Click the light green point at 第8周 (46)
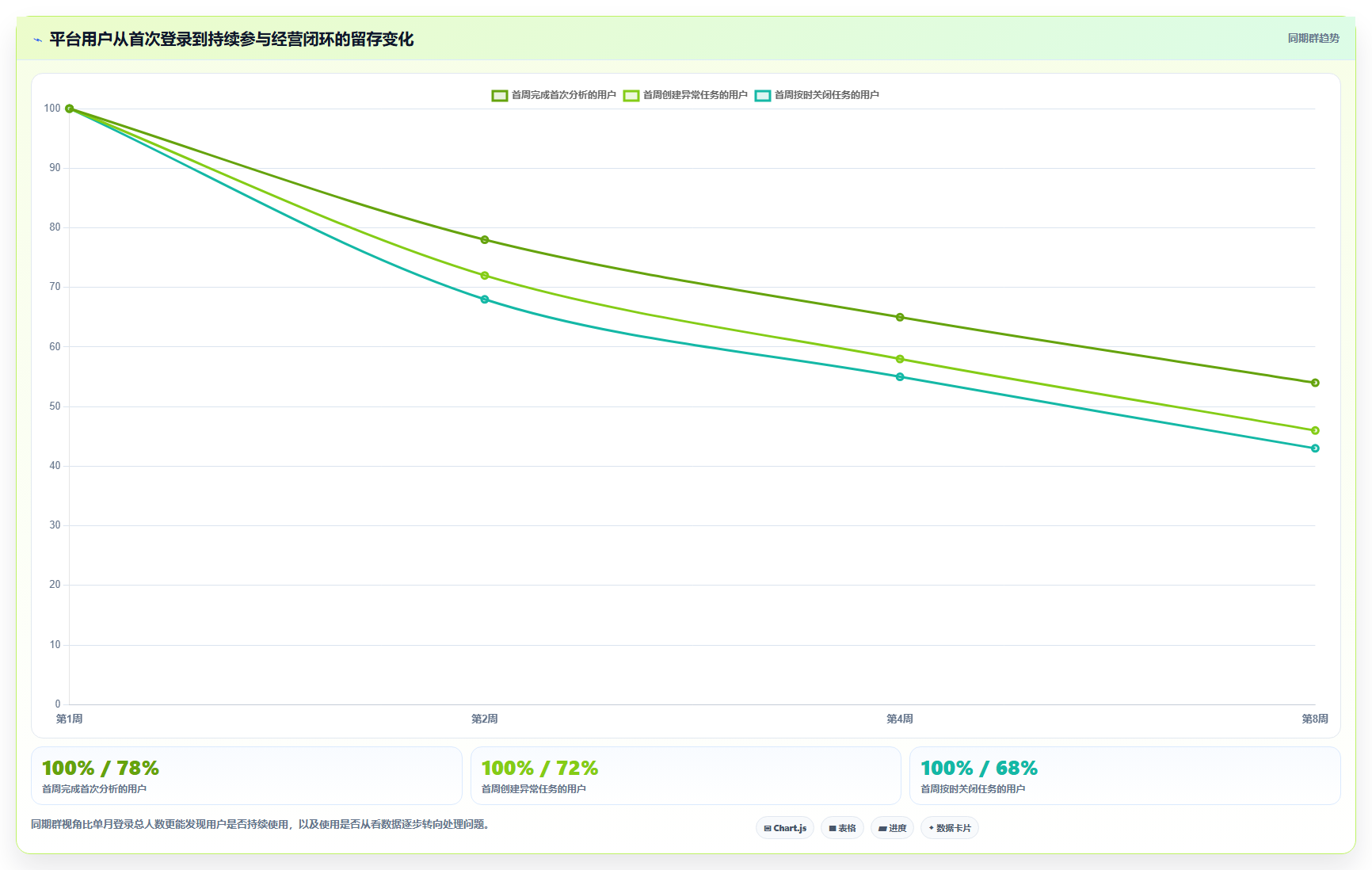Screen dimensions: 1372x870 pos(1315,430)
